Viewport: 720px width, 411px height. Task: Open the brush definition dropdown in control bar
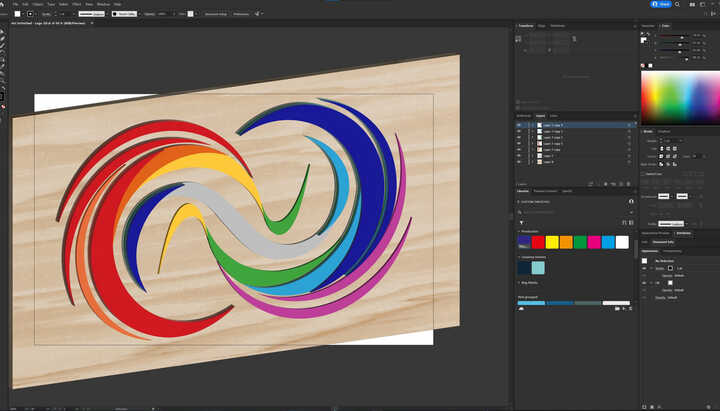pyautogui.click(x=124, y=14)
